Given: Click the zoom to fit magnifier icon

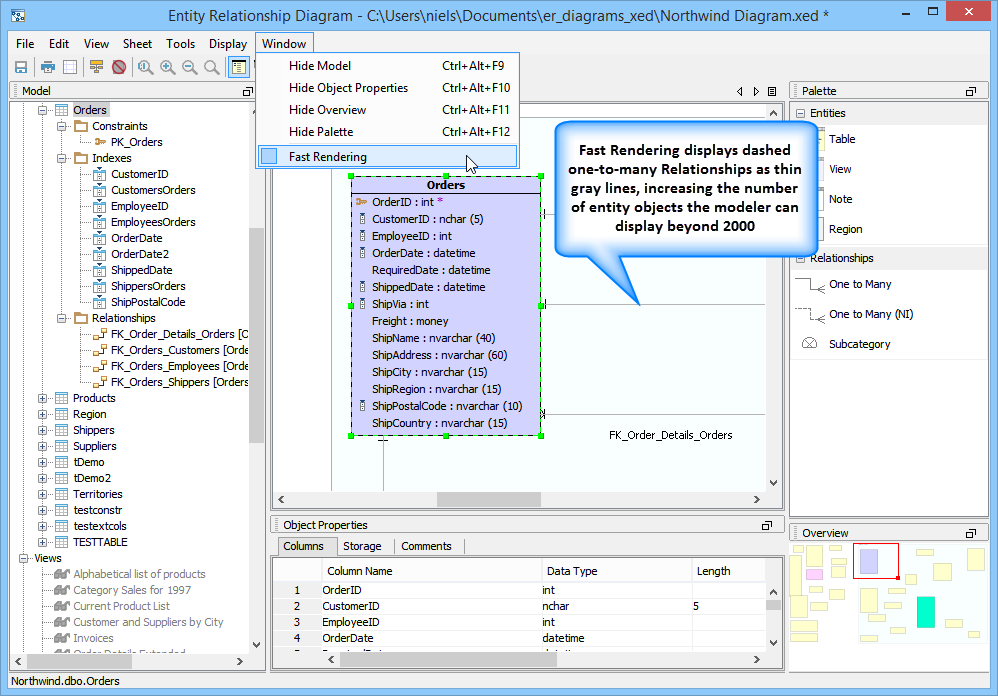Looking at the screenshot, I should pyautogui.click(x=145, y=67).
